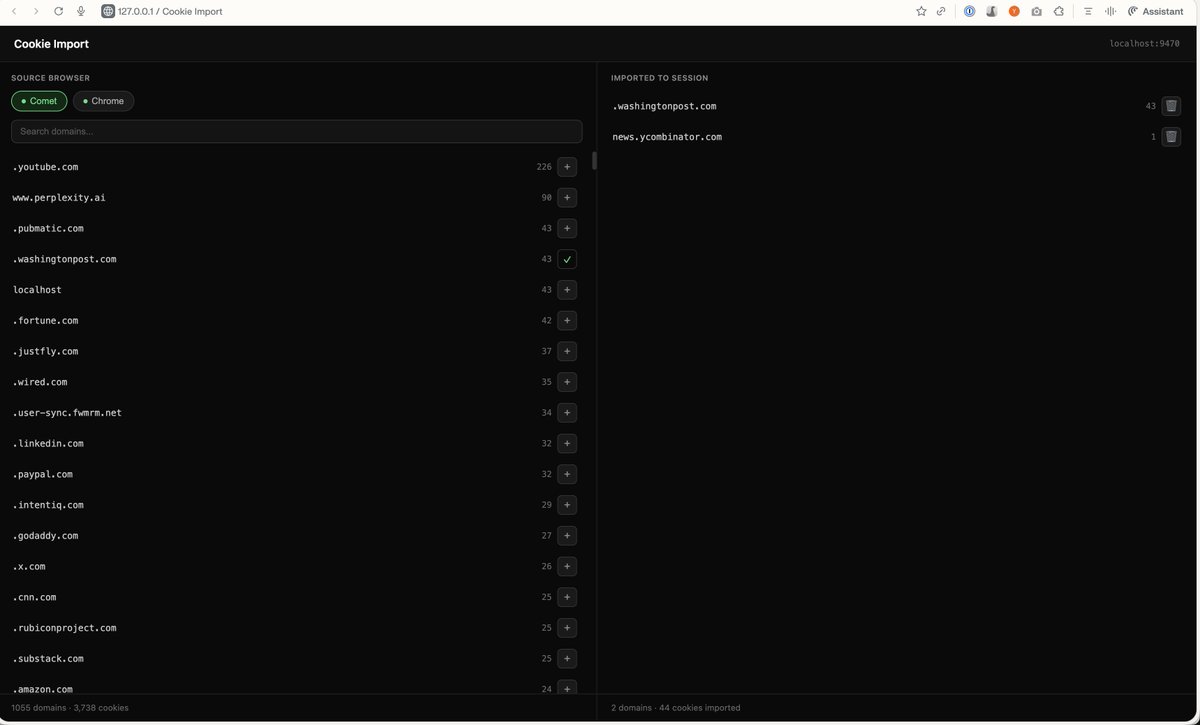
Task: Import .cnn.com with the plus icon
Action: pos(567,598)
